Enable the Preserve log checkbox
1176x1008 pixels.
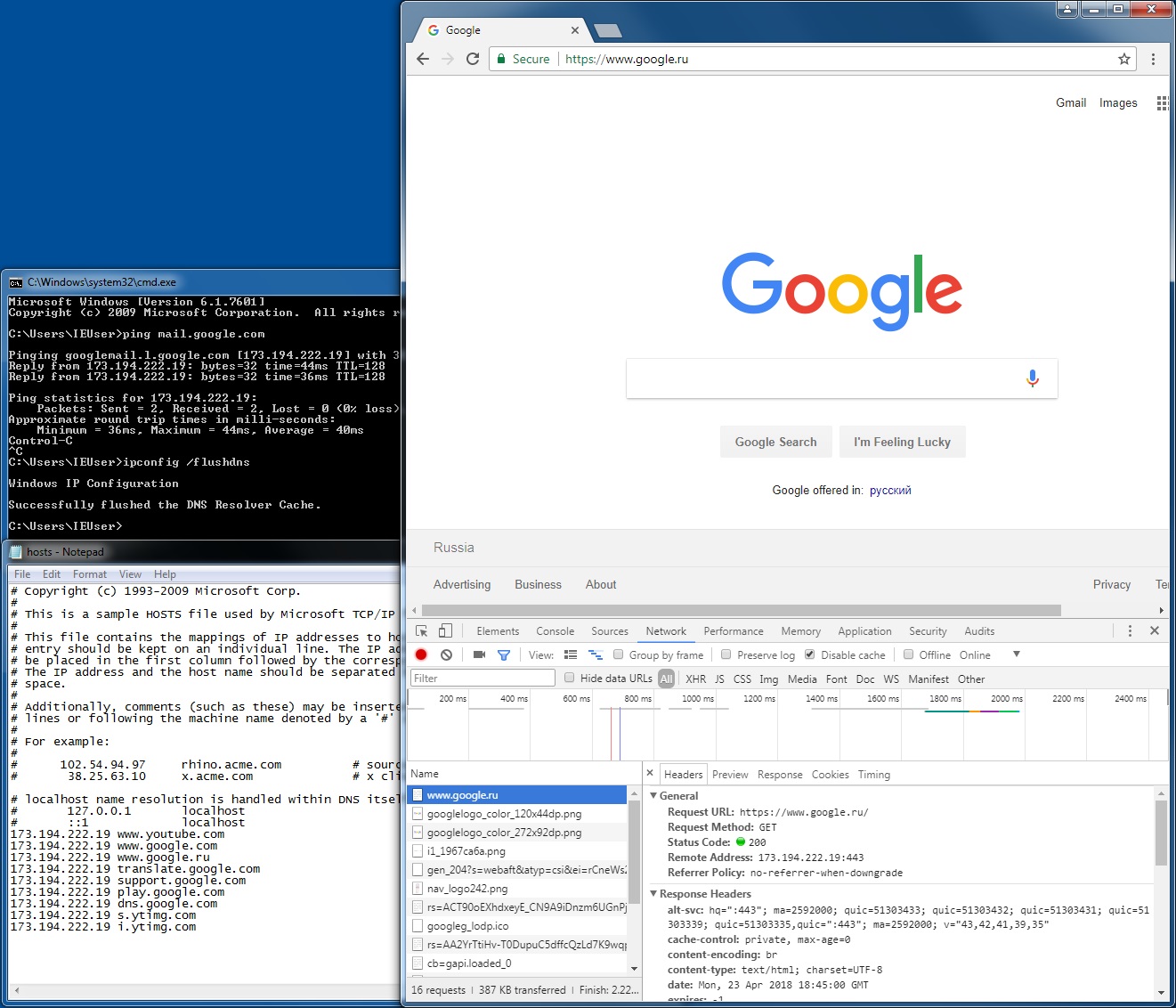pyautogui.click(x=726, y=654)
